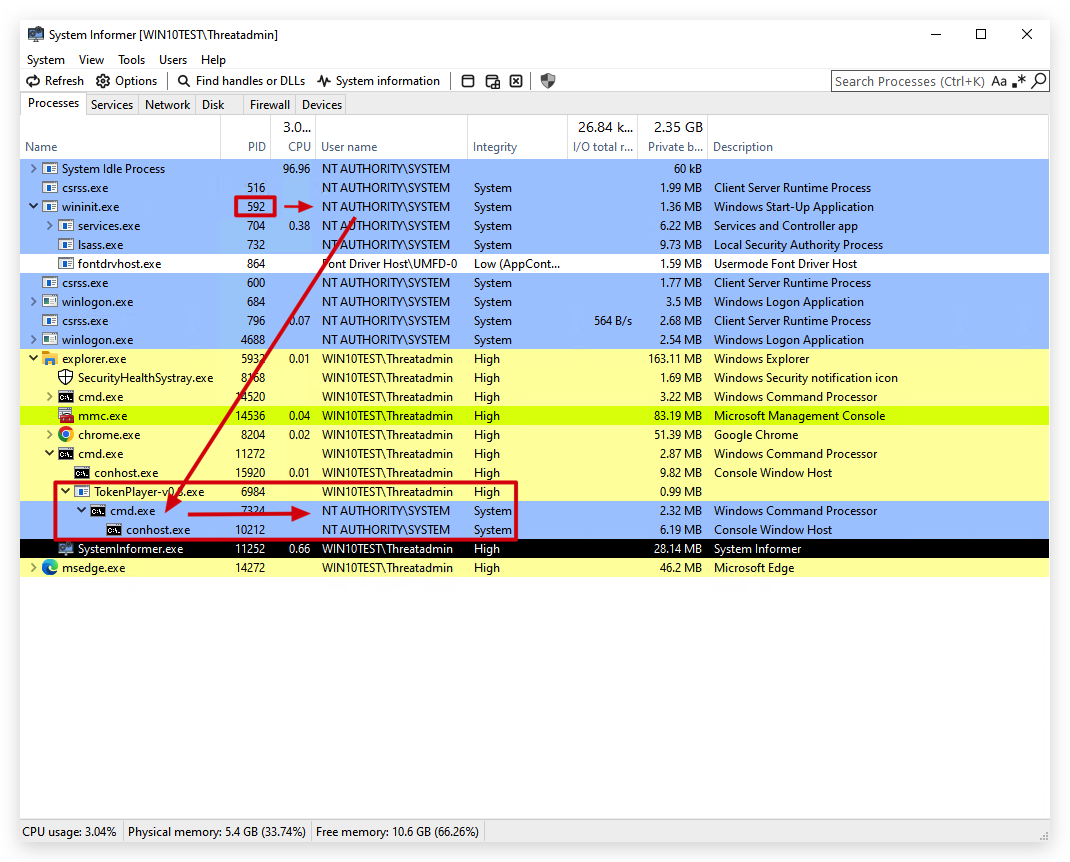Screen dimensions: 1070x862
Task: Click Physical memory status bar entry
Action: click(x=216, y=831)
